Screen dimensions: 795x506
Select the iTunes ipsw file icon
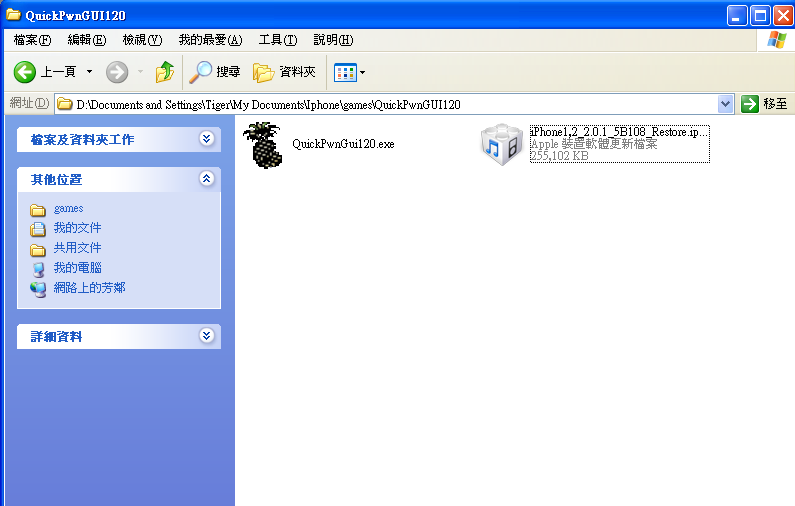(501, 144)
